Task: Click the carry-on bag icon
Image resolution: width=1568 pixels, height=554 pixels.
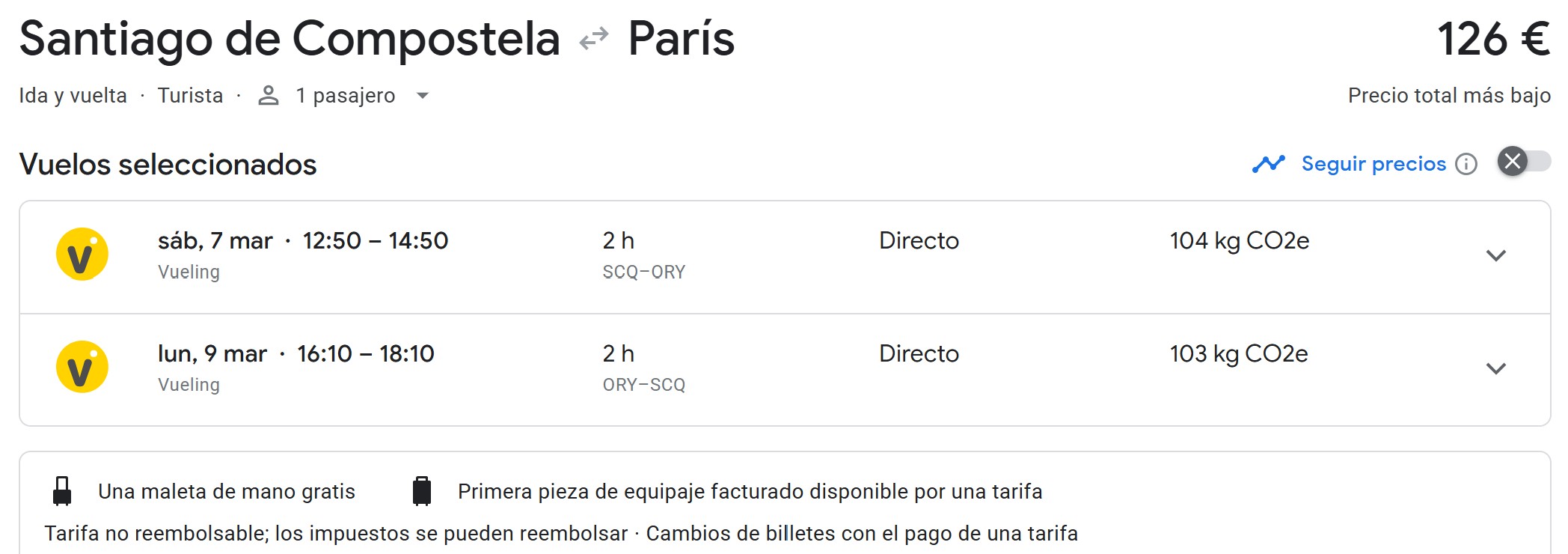Action: [x=62, y=491]
